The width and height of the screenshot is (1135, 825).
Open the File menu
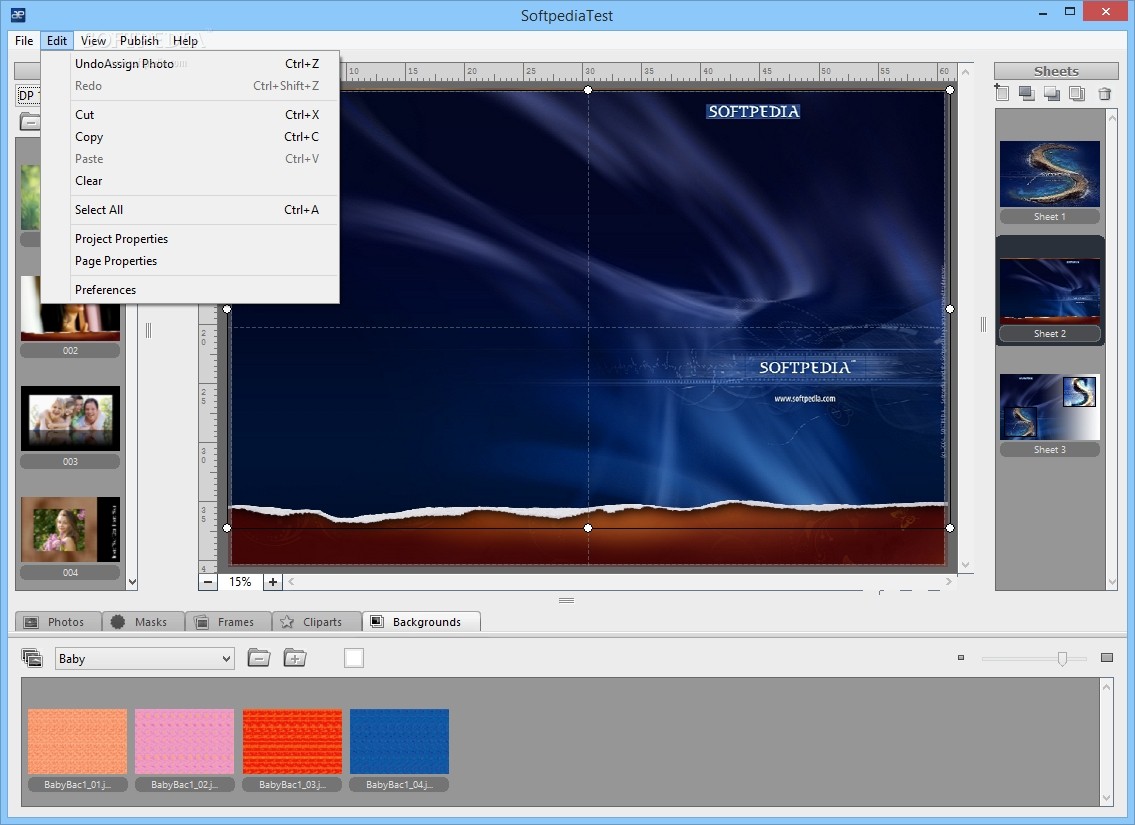tap(24, 41)
